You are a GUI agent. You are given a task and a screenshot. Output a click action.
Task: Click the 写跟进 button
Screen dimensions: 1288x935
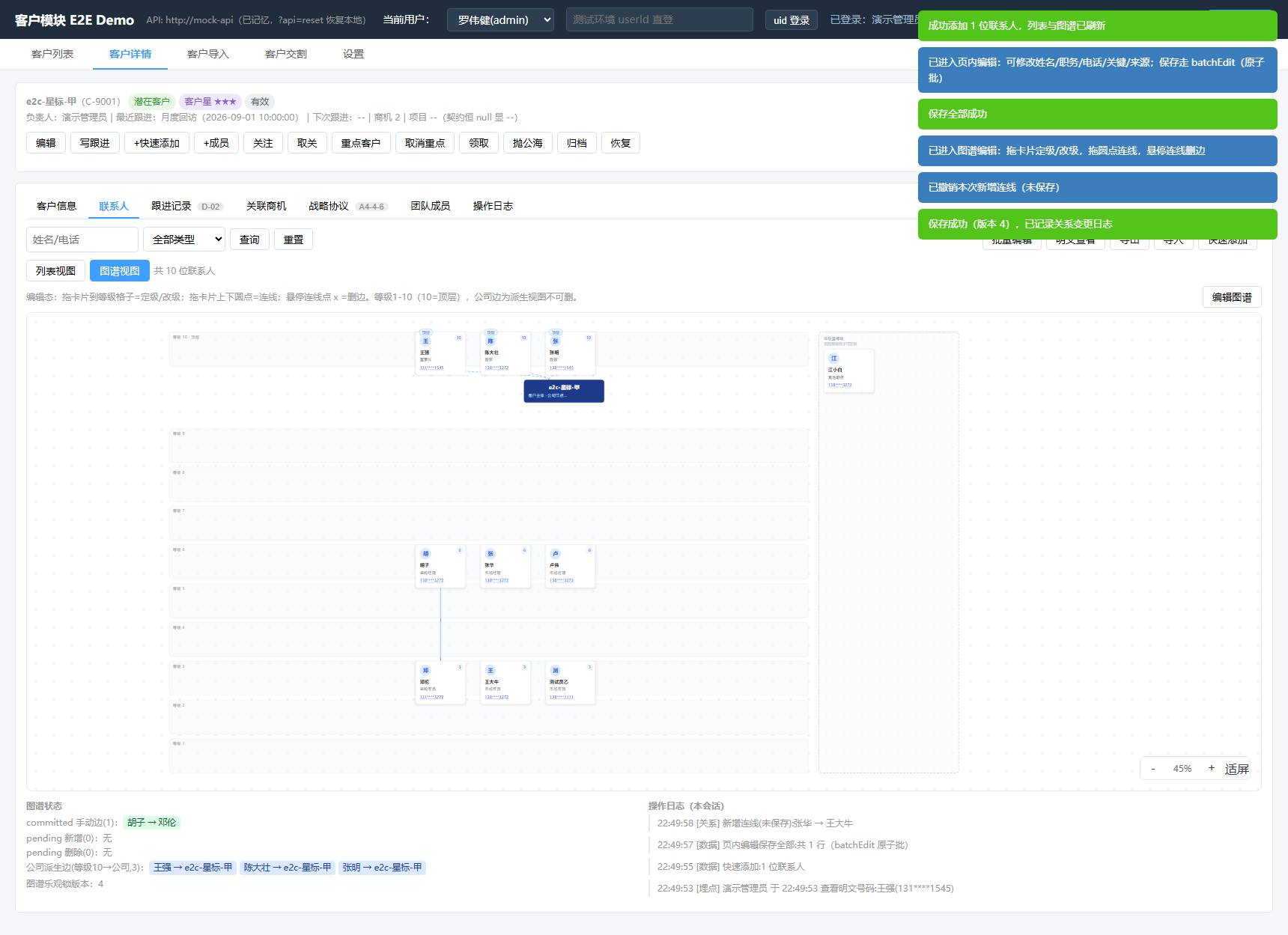tap(95, 143)
